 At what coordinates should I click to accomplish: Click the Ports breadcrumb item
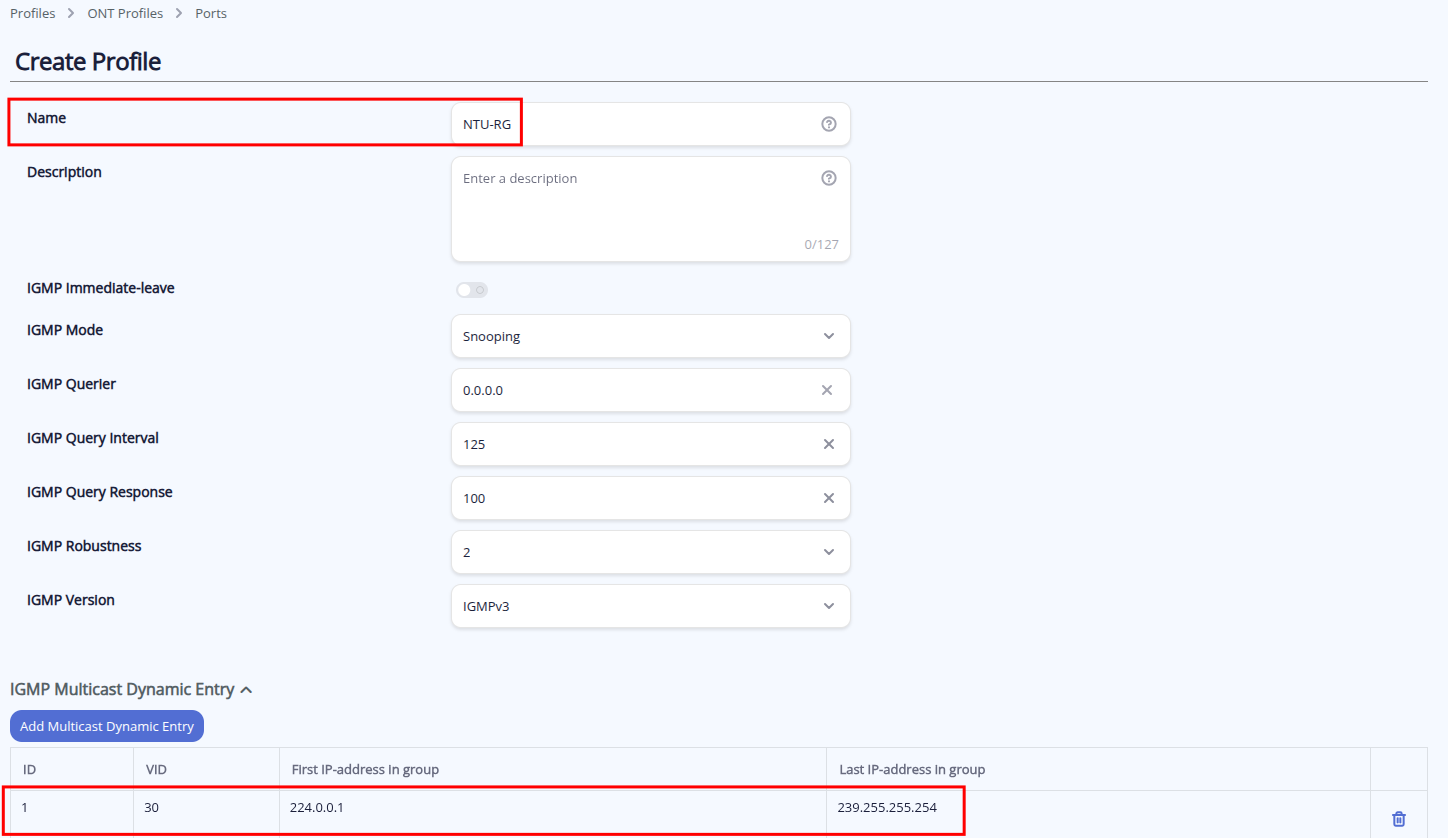tap(211, 14)
